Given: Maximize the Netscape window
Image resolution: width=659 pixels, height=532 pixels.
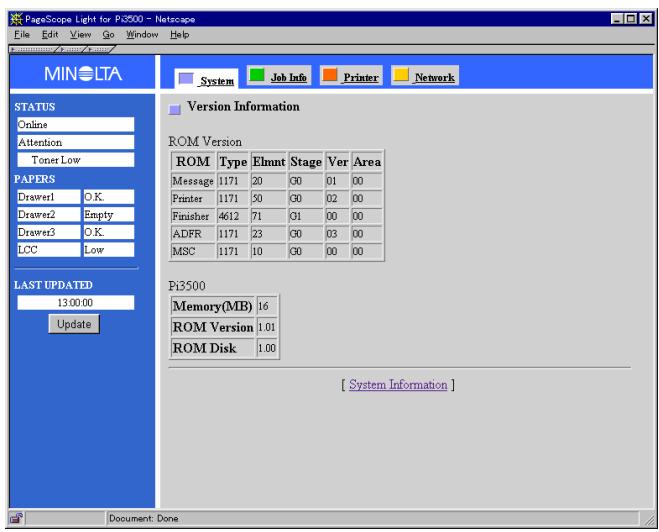Looking at the screenshot, I should (x=631, y=18).
